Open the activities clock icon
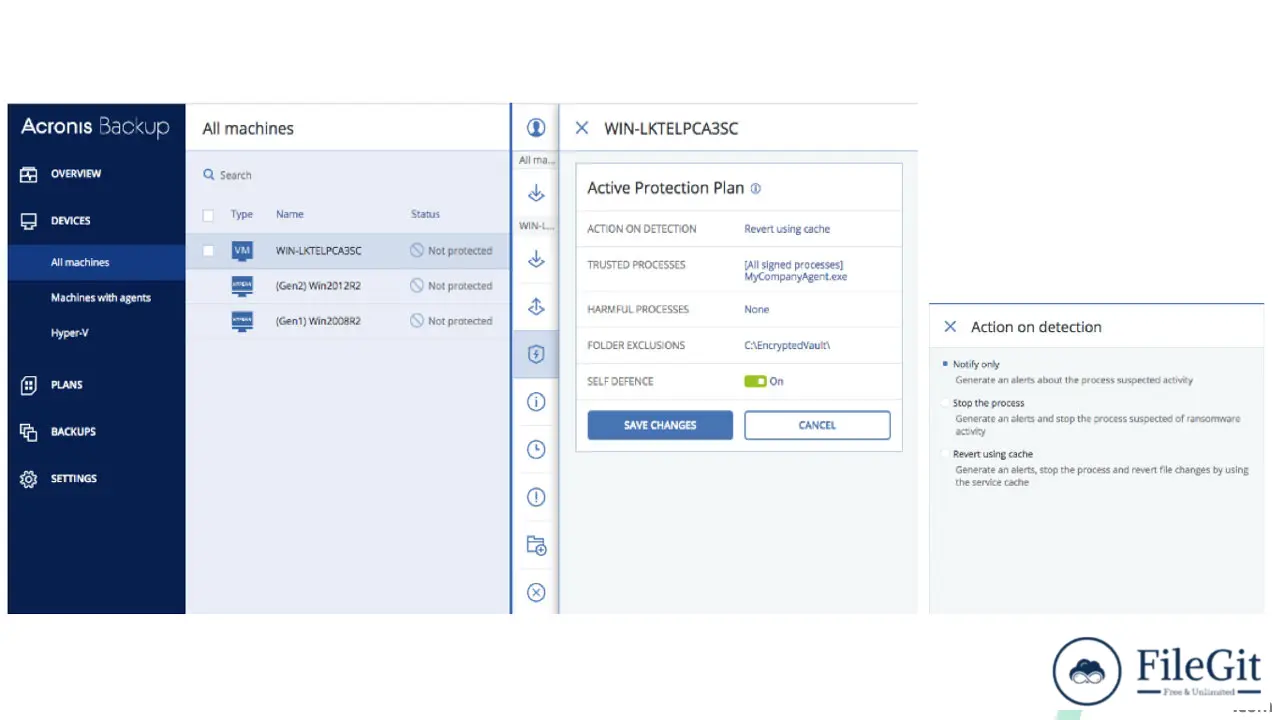This screenshot has height=720, width=1280. 536,450
